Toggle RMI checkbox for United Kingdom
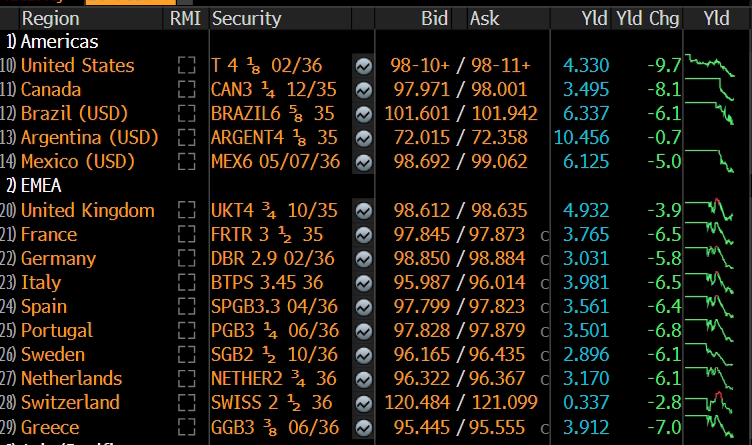This screenshot has width=752, height=445. click(186, 210)
